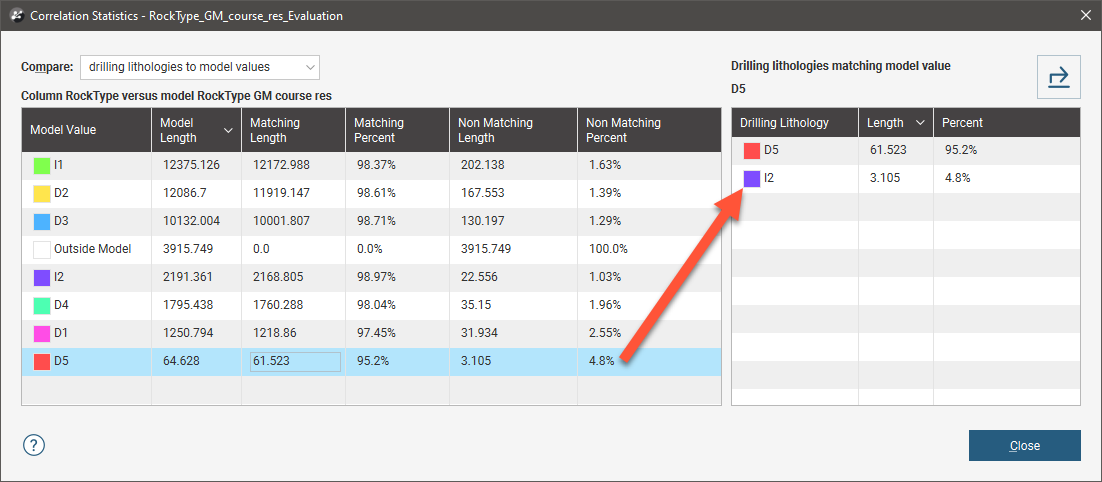Screen dimensions: 1102x482
Task: Open the help question mark icon
Action: pyautogui.click(x=34, y=445)
